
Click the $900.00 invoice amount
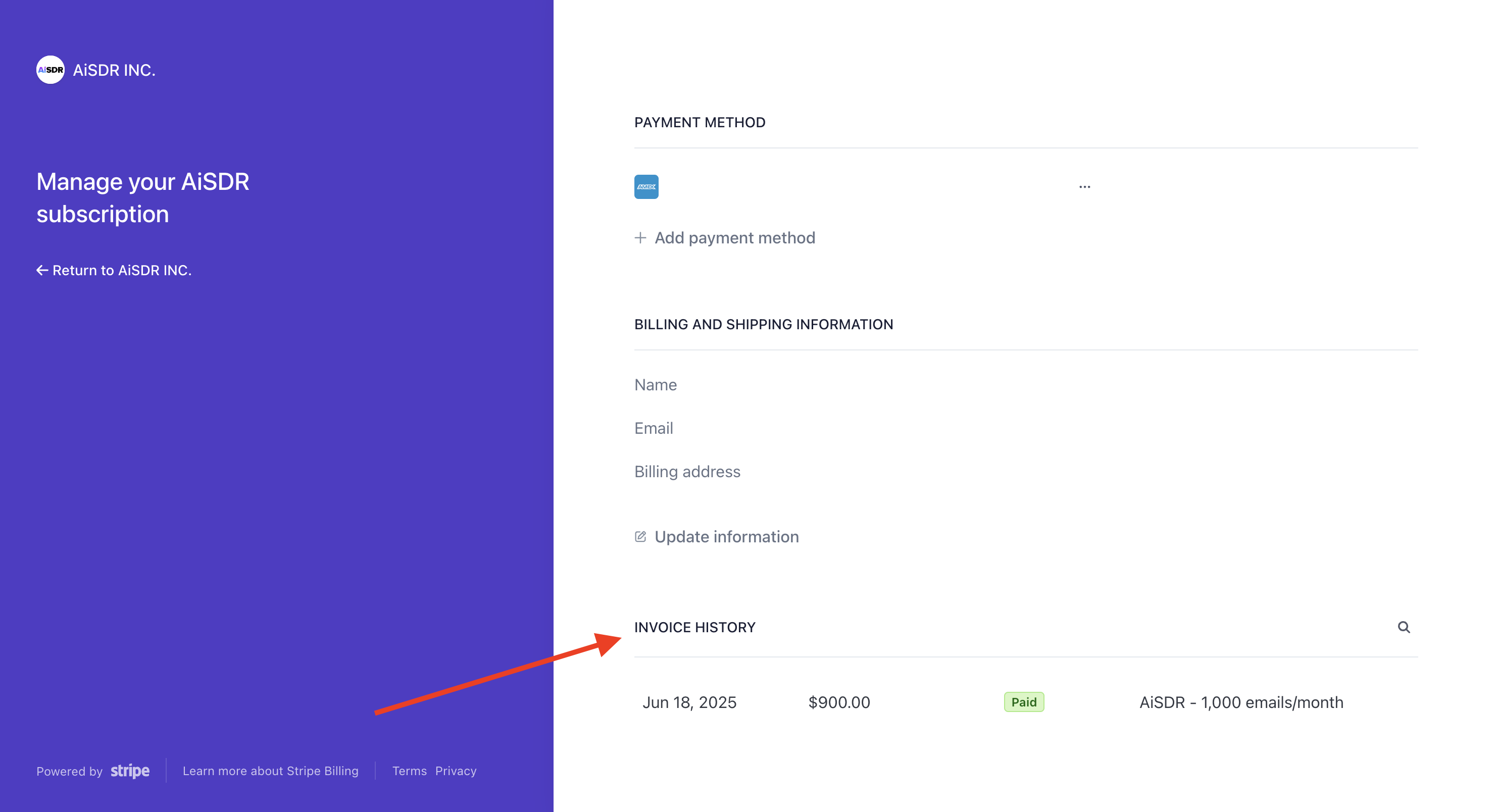point(839,702)
